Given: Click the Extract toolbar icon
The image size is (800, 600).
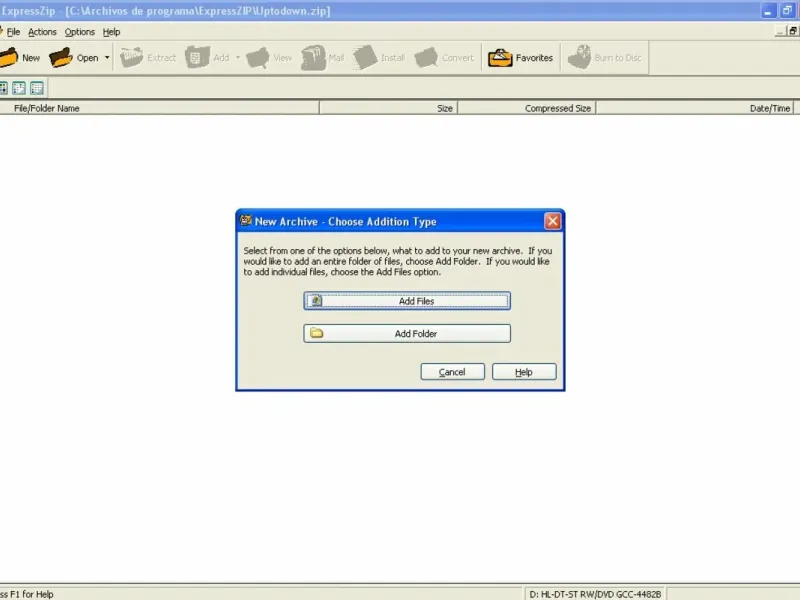Looking at the screenshot, I should pyautogui.click(x=148, y=58).
